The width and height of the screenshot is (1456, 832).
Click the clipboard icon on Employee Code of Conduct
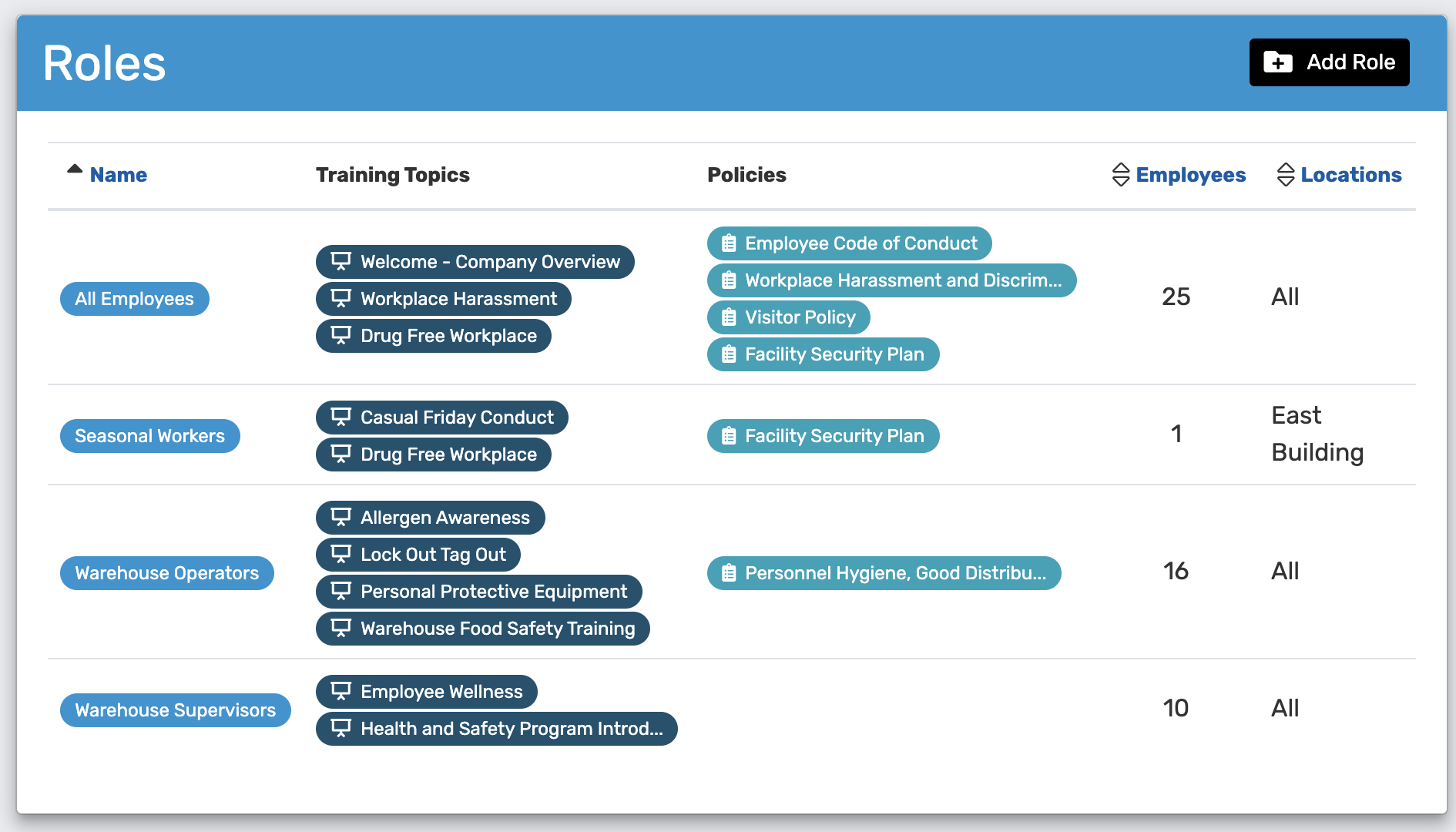click(x=729, y=243)
